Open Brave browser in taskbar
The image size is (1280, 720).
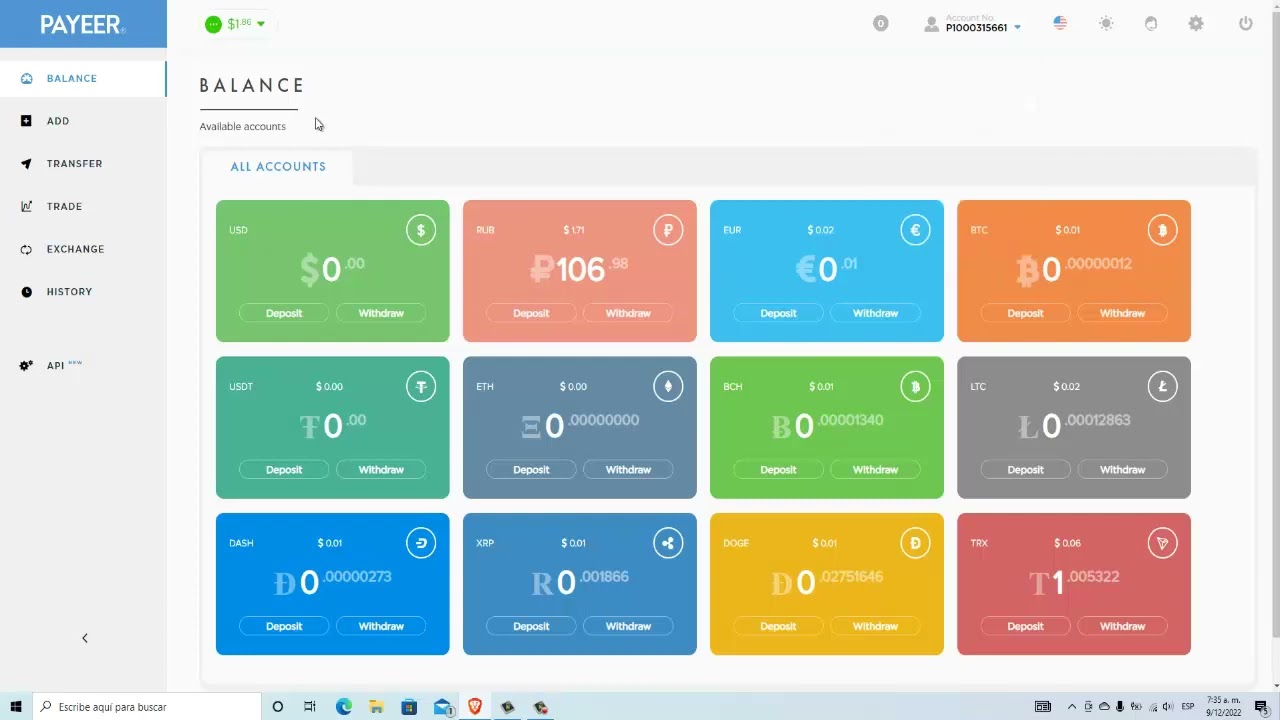[x=474, y=707]
